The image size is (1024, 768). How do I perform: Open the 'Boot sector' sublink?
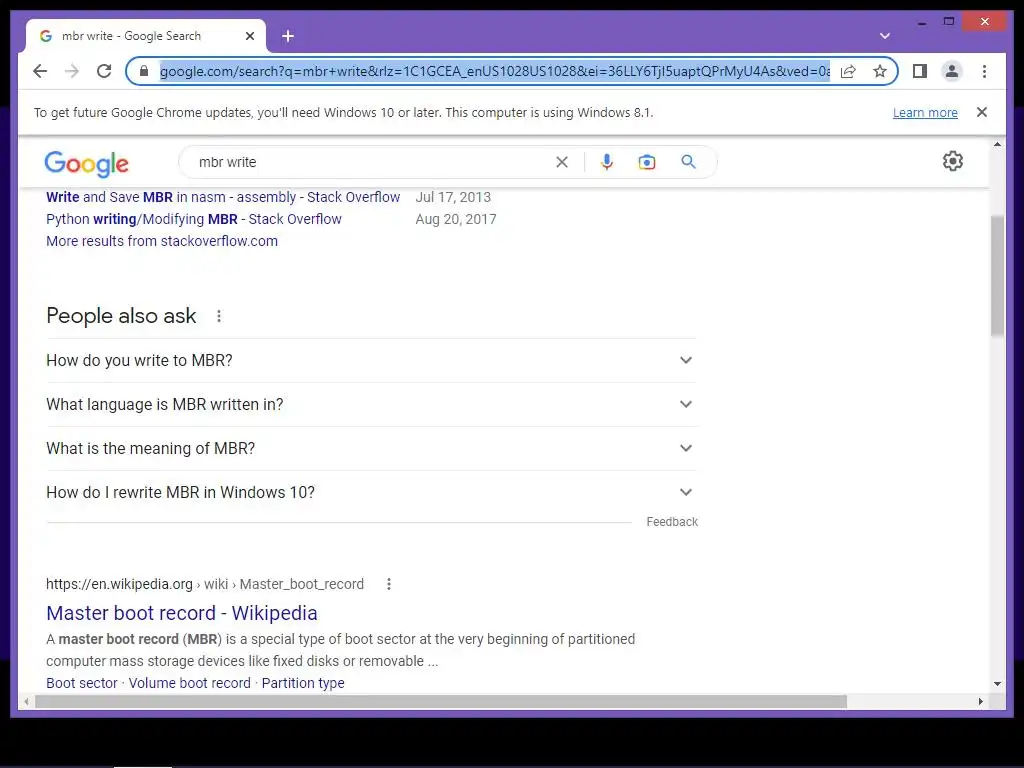click(82, 683)
